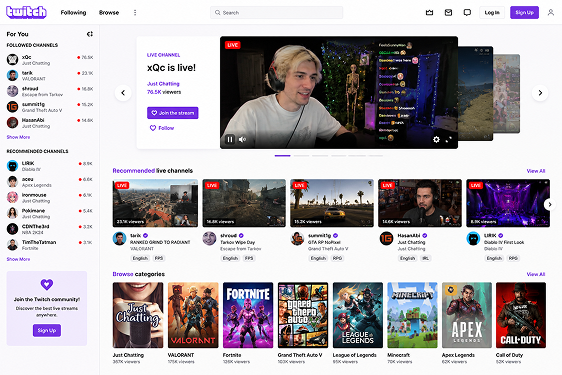
Task: Open the VALORANT category cover
Action: coord(193,315)
